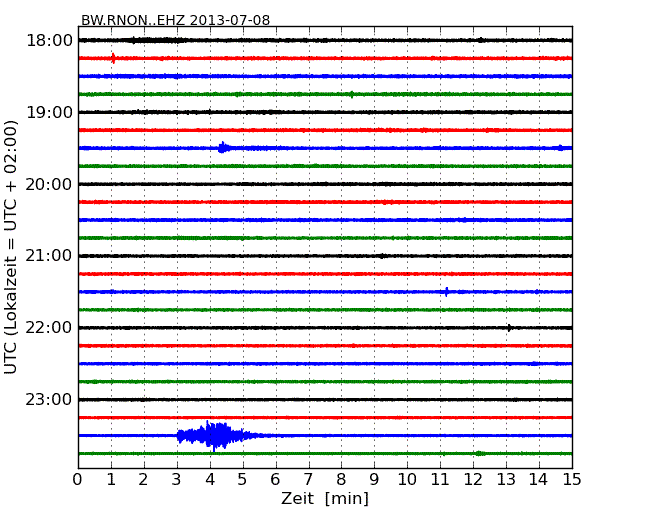The image size is (650, 520).
Task: Click the x-axis label Zeit [min]
Action: [x=325, y=498]
